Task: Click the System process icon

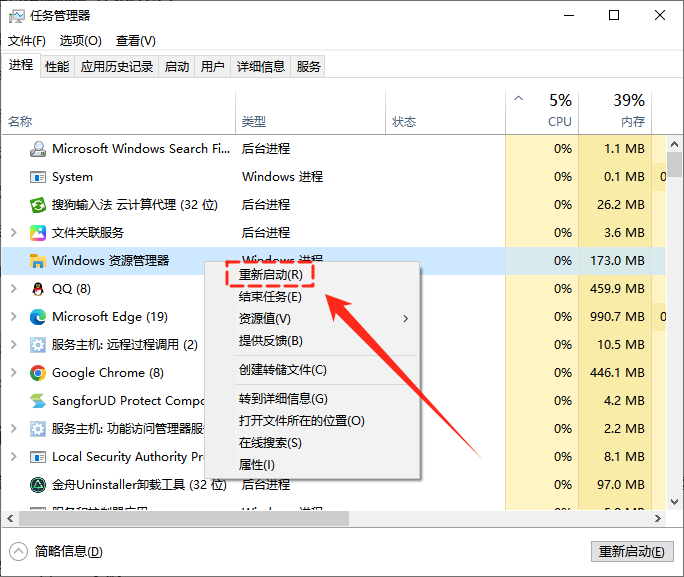Action: pyautogui.click(x=38, y=177)
